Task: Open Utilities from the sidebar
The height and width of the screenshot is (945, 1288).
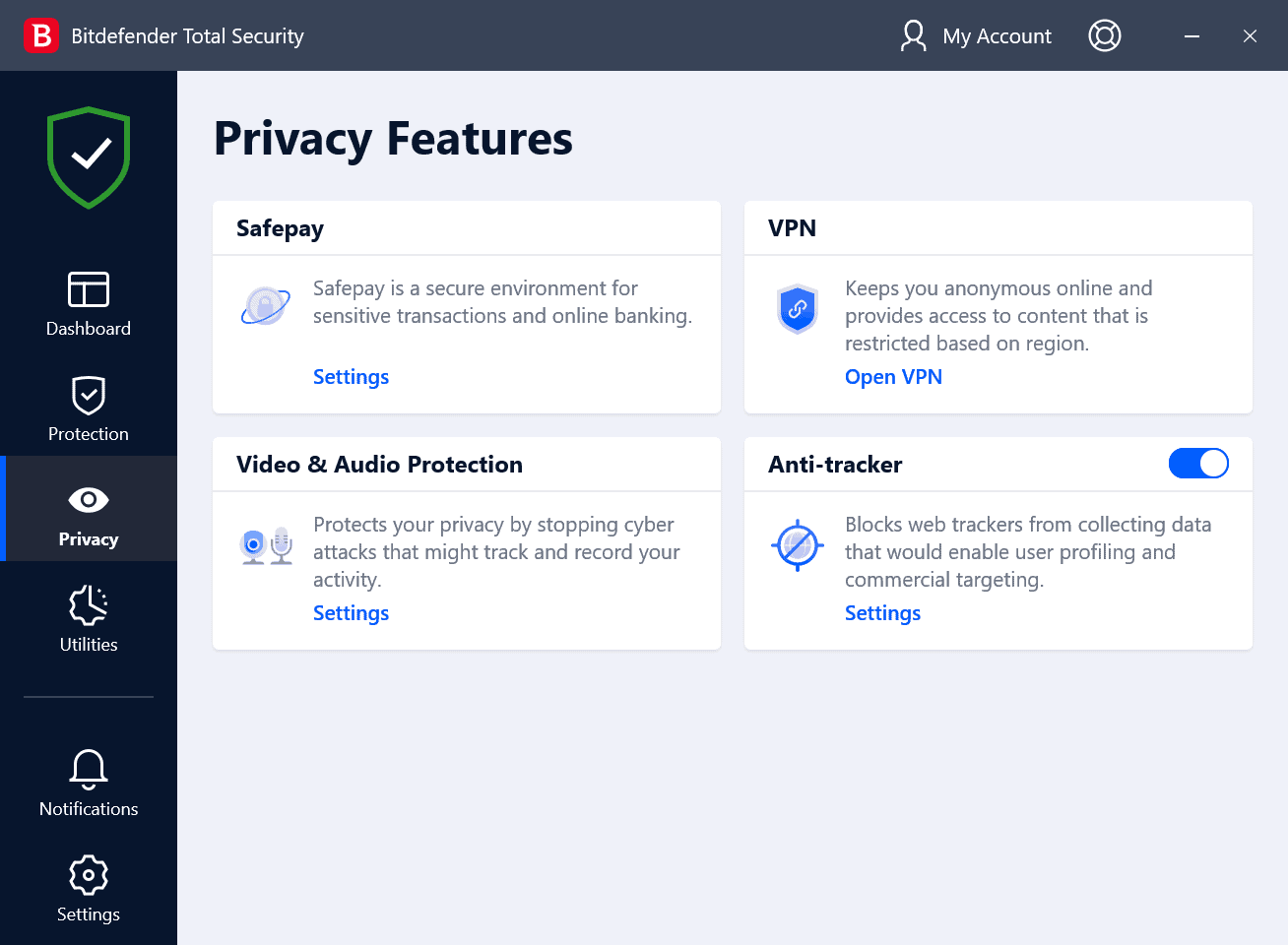Action: coord(89,620)
